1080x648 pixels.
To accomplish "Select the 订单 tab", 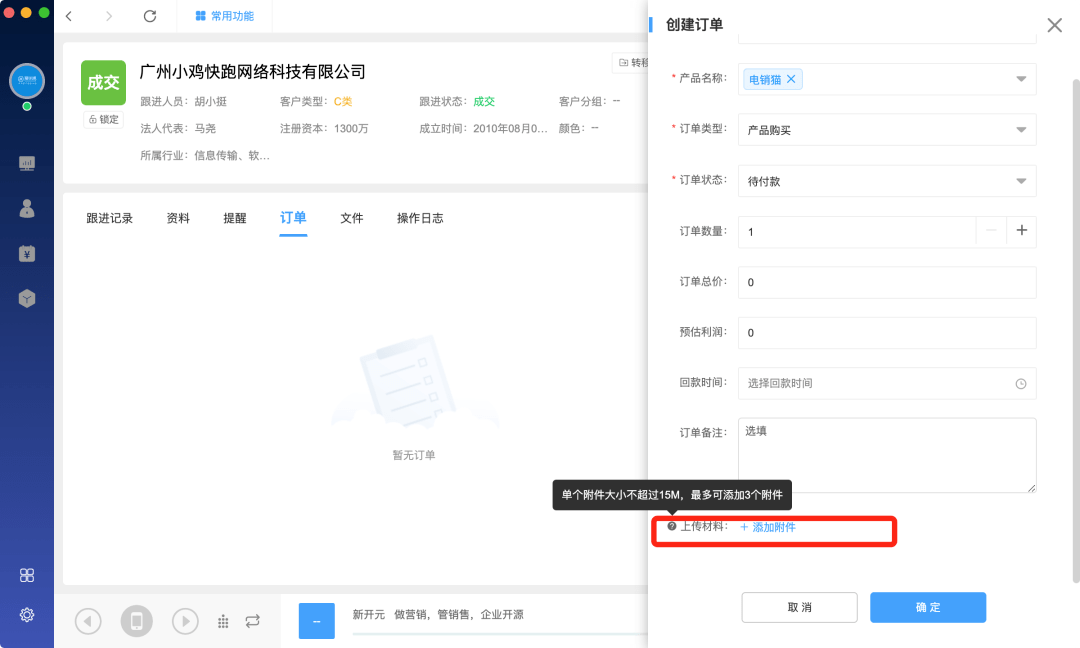I will (293, 218).
